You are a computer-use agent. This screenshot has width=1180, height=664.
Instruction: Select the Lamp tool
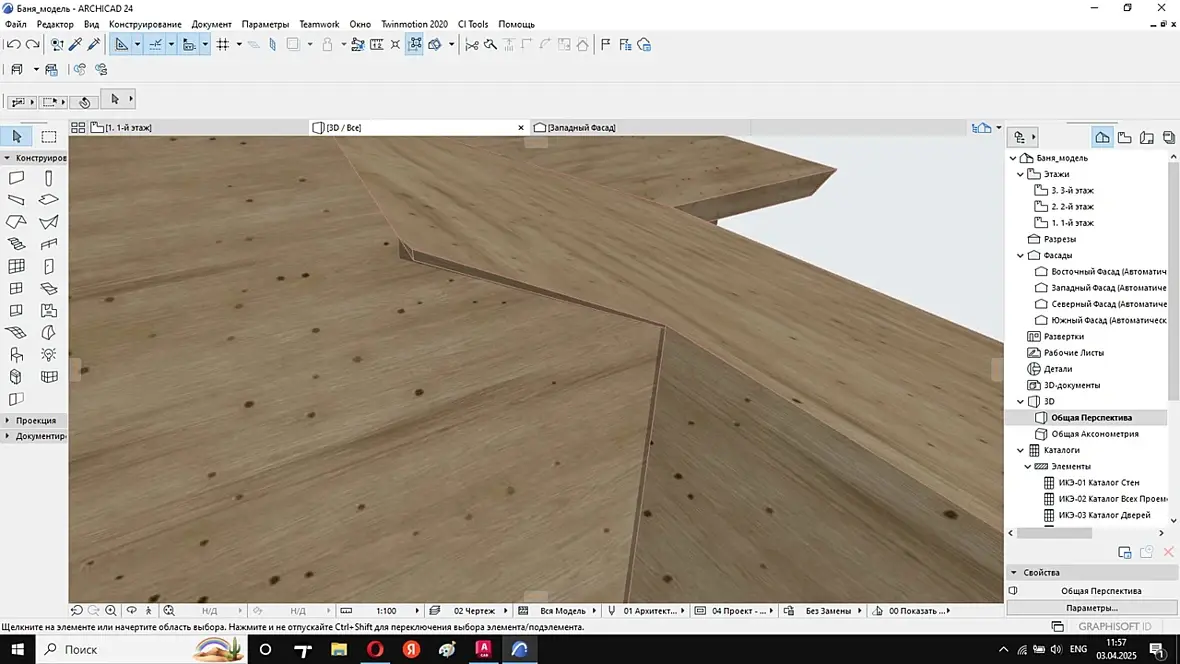pyautogui.click(x=48, y=354)
